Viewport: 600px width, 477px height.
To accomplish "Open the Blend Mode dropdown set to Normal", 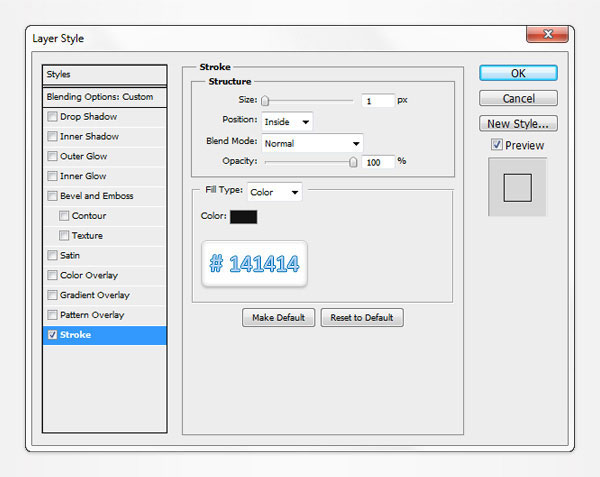I will [x=312, y=143].
